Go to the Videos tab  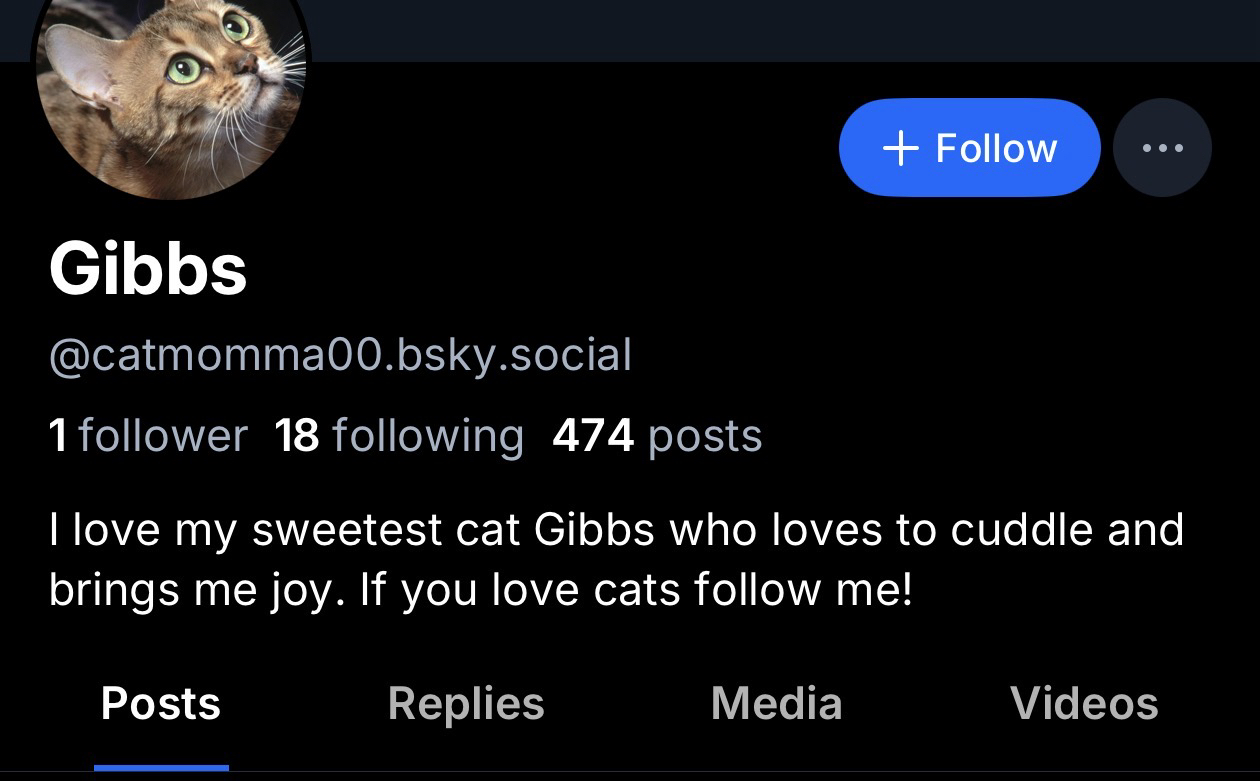coord(1084,703)
